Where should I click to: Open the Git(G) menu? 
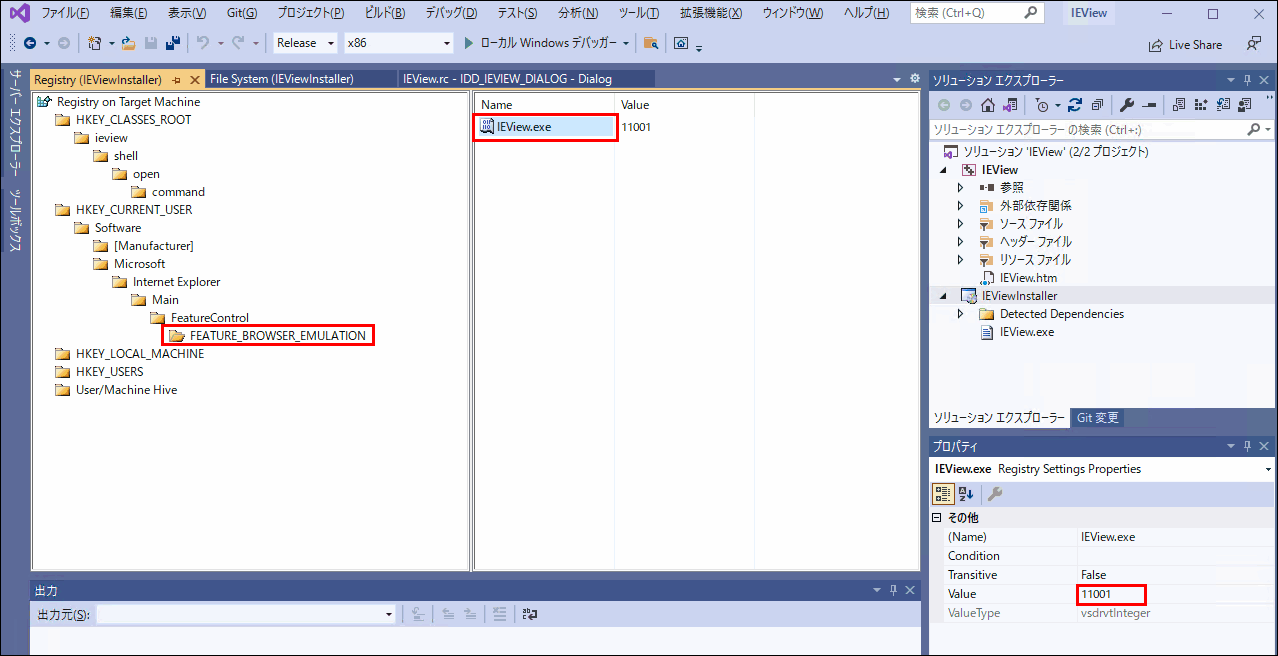coord(241,13)
